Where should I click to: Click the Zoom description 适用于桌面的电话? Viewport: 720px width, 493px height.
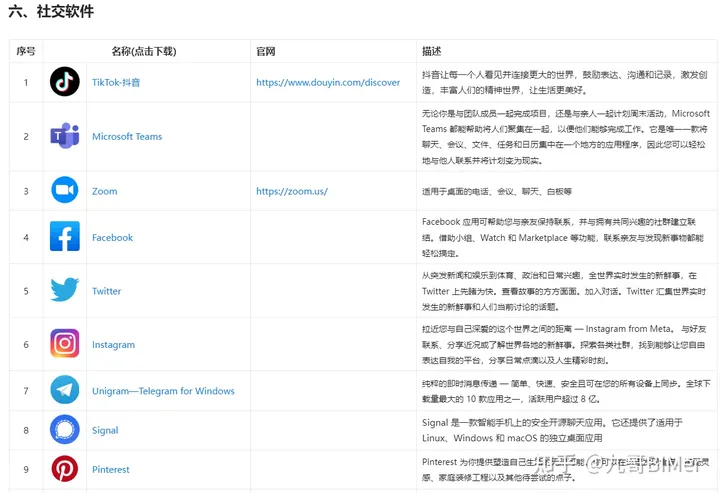[496, 191]
